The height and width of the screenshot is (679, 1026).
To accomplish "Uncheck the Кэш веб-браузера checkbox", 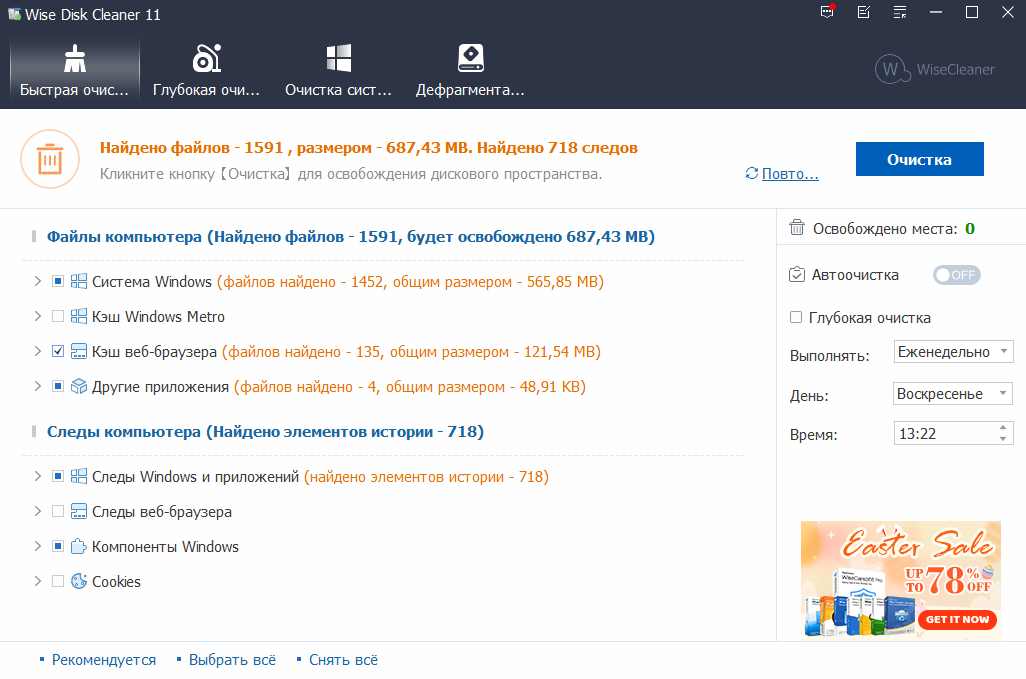I will pos(58,352).
